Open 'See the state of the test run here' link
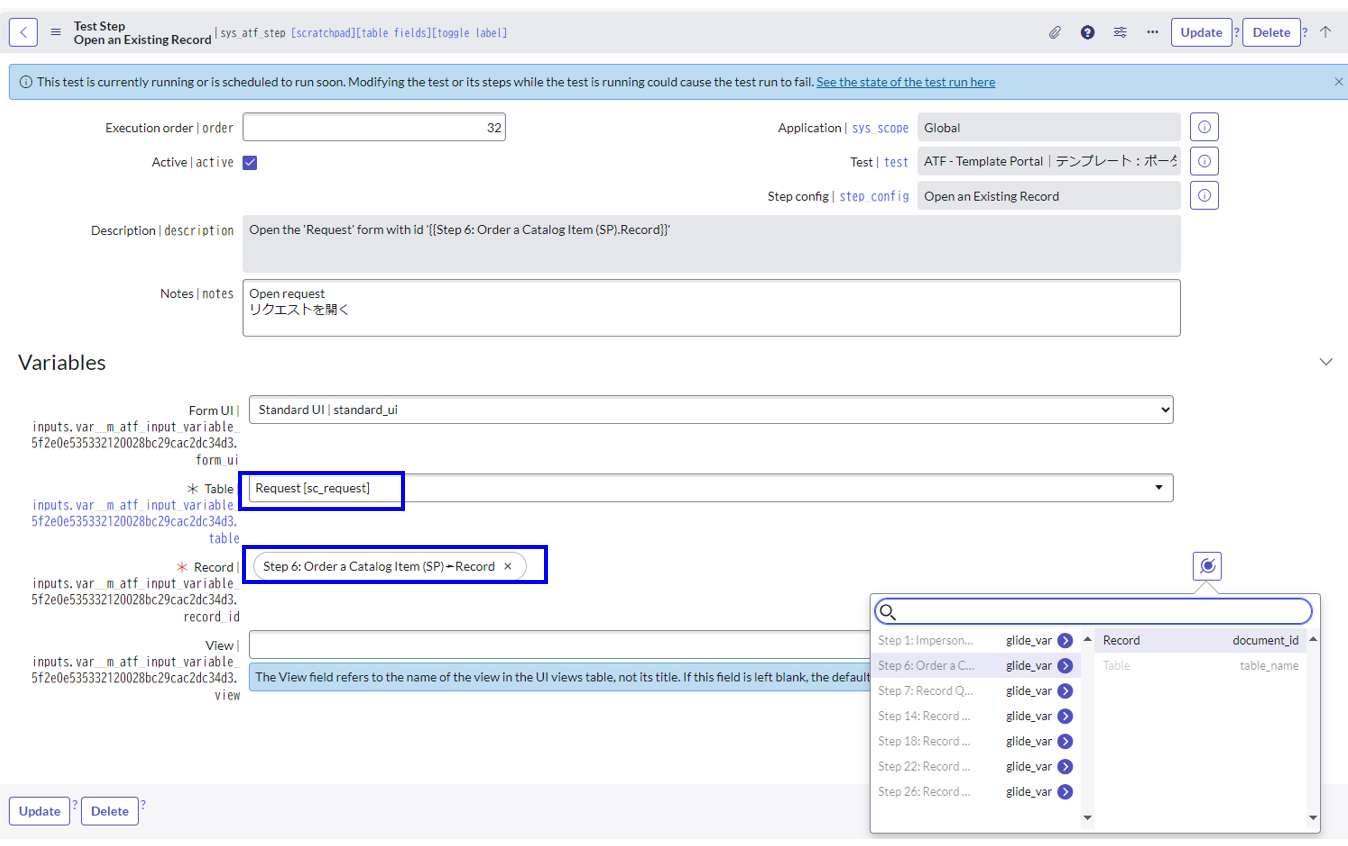This screenshot has height=846, width=1348. 905,82
